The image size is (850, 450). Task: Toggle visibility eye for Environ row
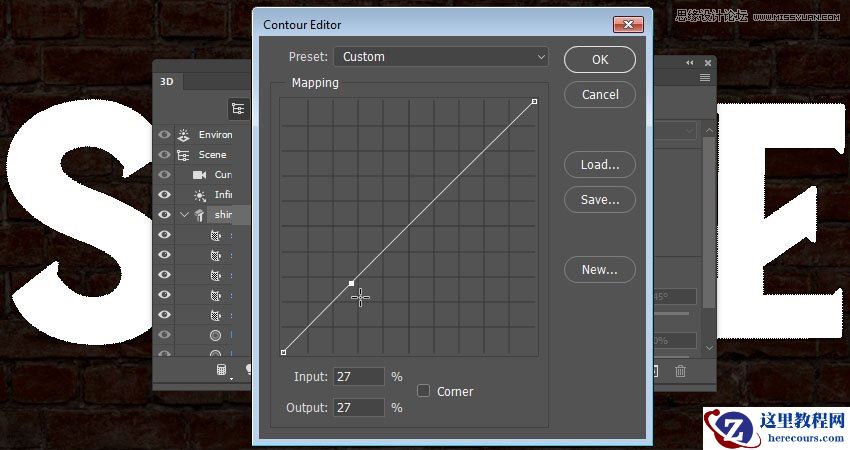coord(164,134)
